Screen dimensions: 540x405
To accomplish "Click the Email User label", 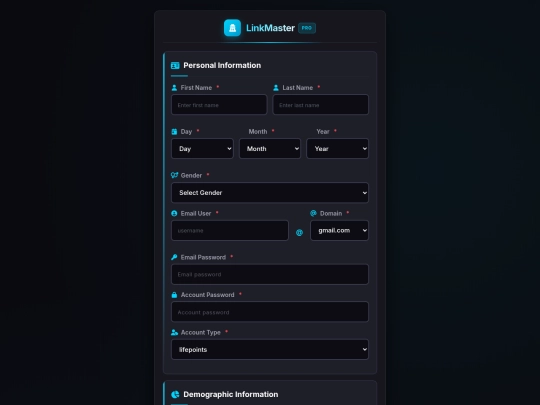I will coord(196,214).
